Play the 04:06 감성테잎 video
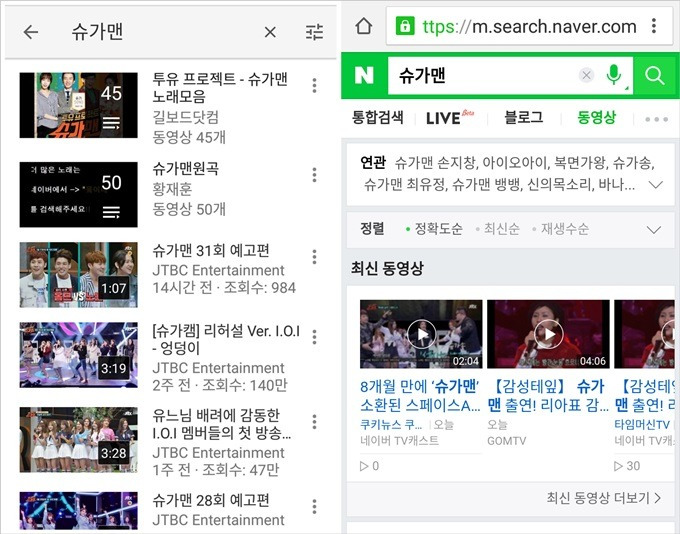Image resolution: width=680 pixels, height=534 pixels. click(x=548, y=334)
